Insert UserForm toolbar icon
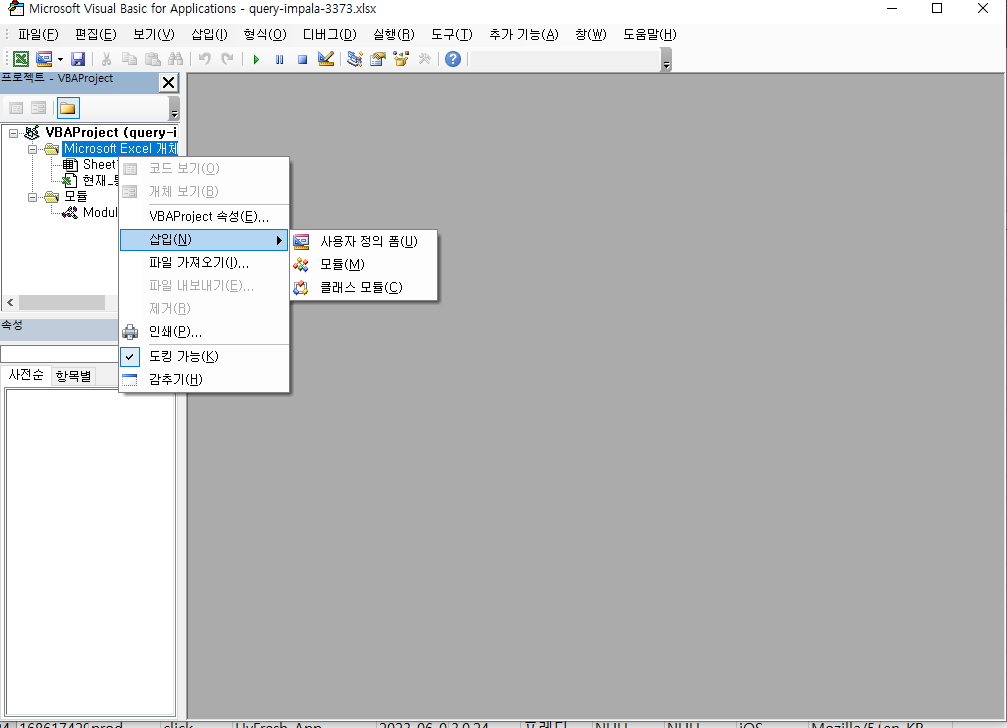The width and height of the screenshot is (1007, 728). pos(44,59)
